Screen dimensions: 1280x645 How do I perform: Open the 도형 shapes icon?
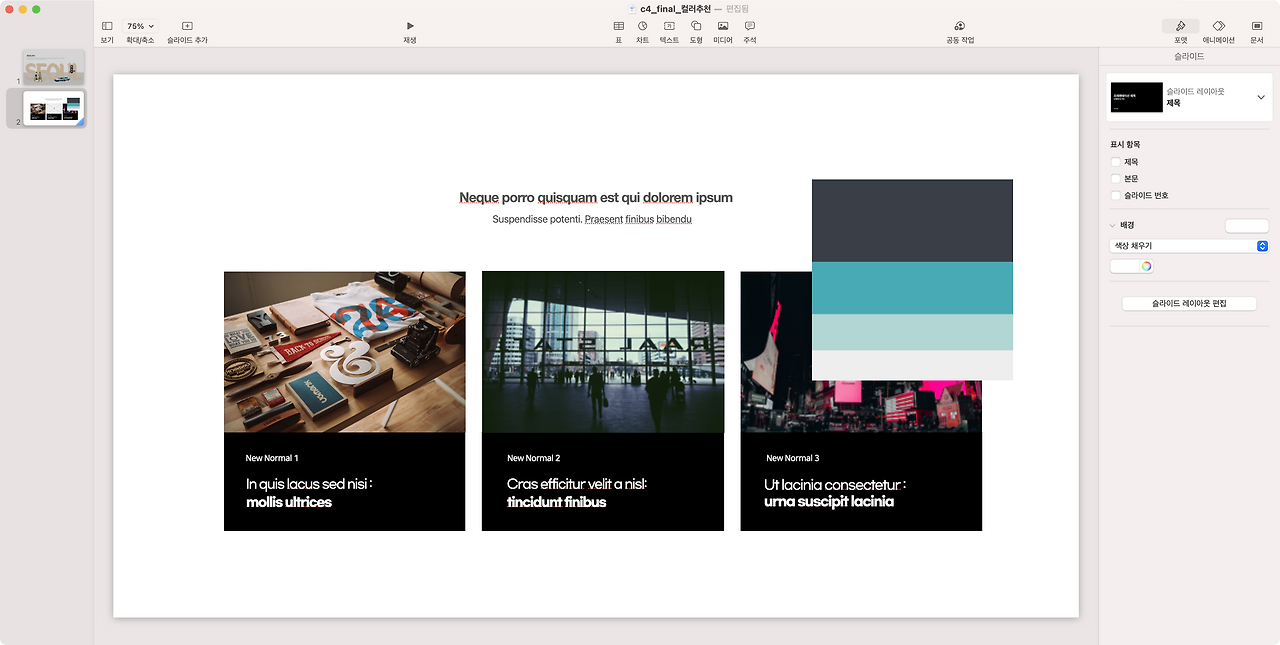(696, 26)
